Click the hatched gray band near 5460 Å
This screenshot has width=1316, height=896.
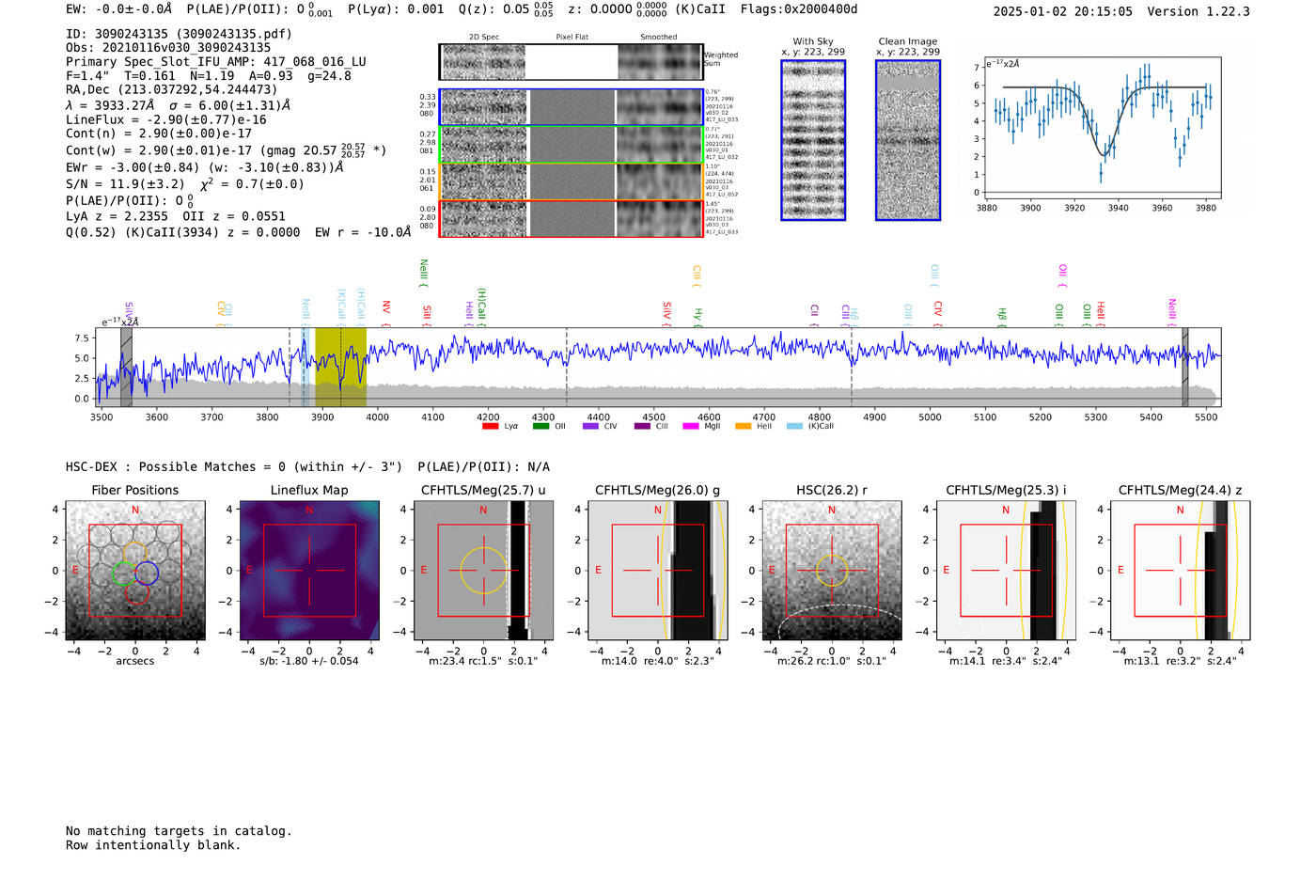1185,367
